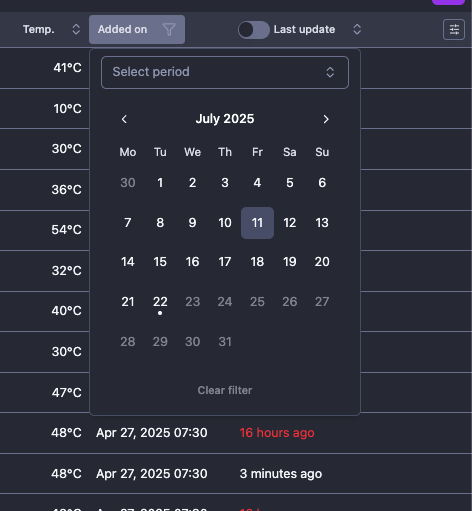The image size is (472, 511).
Task: Pick July 22 marked as today
Action: point(160,302)
